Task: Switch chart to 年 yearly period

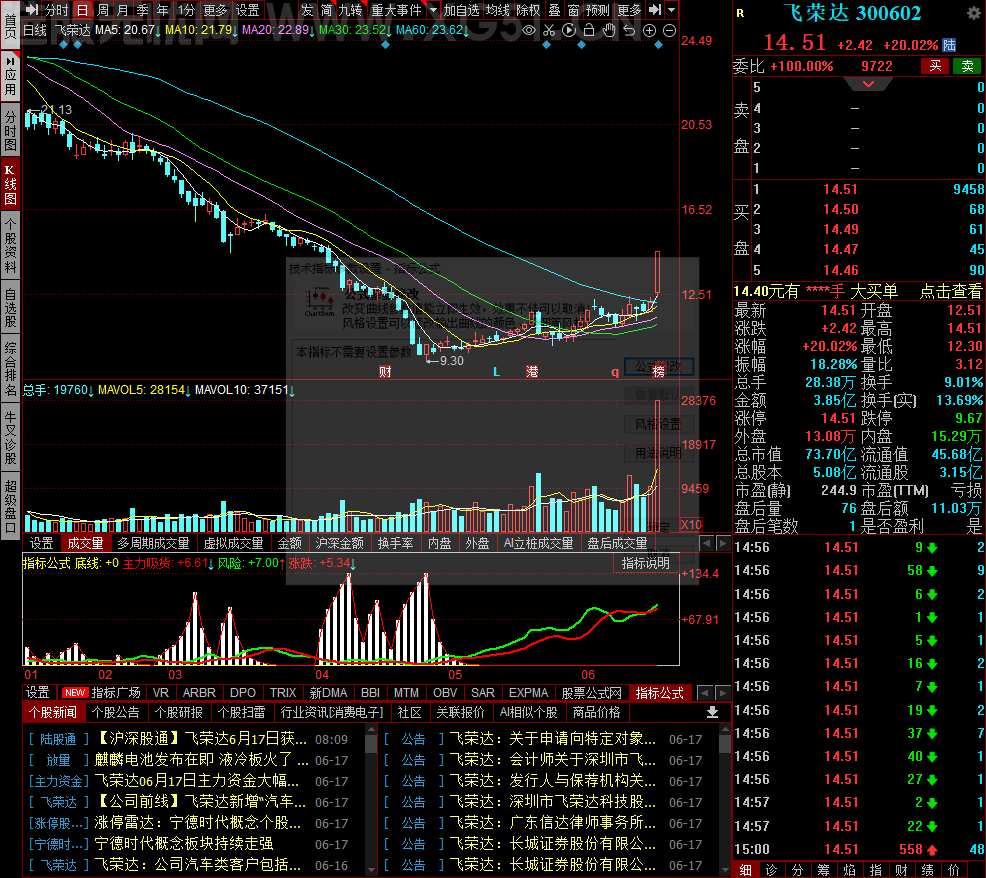Action: click(x=163, y=10)
